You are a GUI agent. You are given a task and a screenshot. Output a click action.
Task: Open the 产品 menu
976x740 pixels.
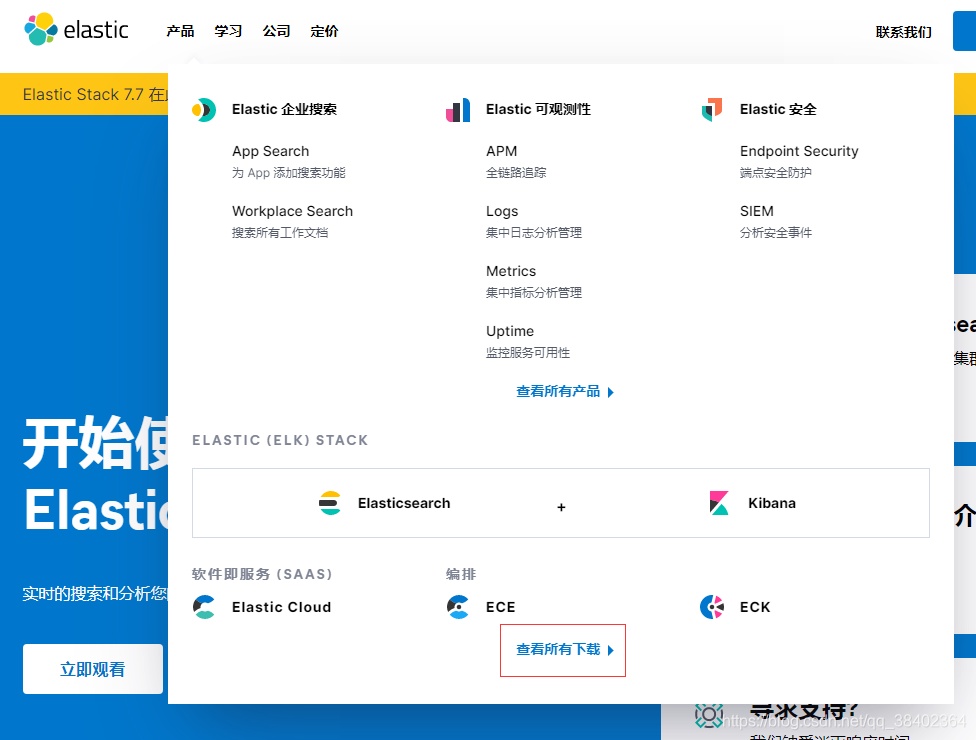point(180,31)
